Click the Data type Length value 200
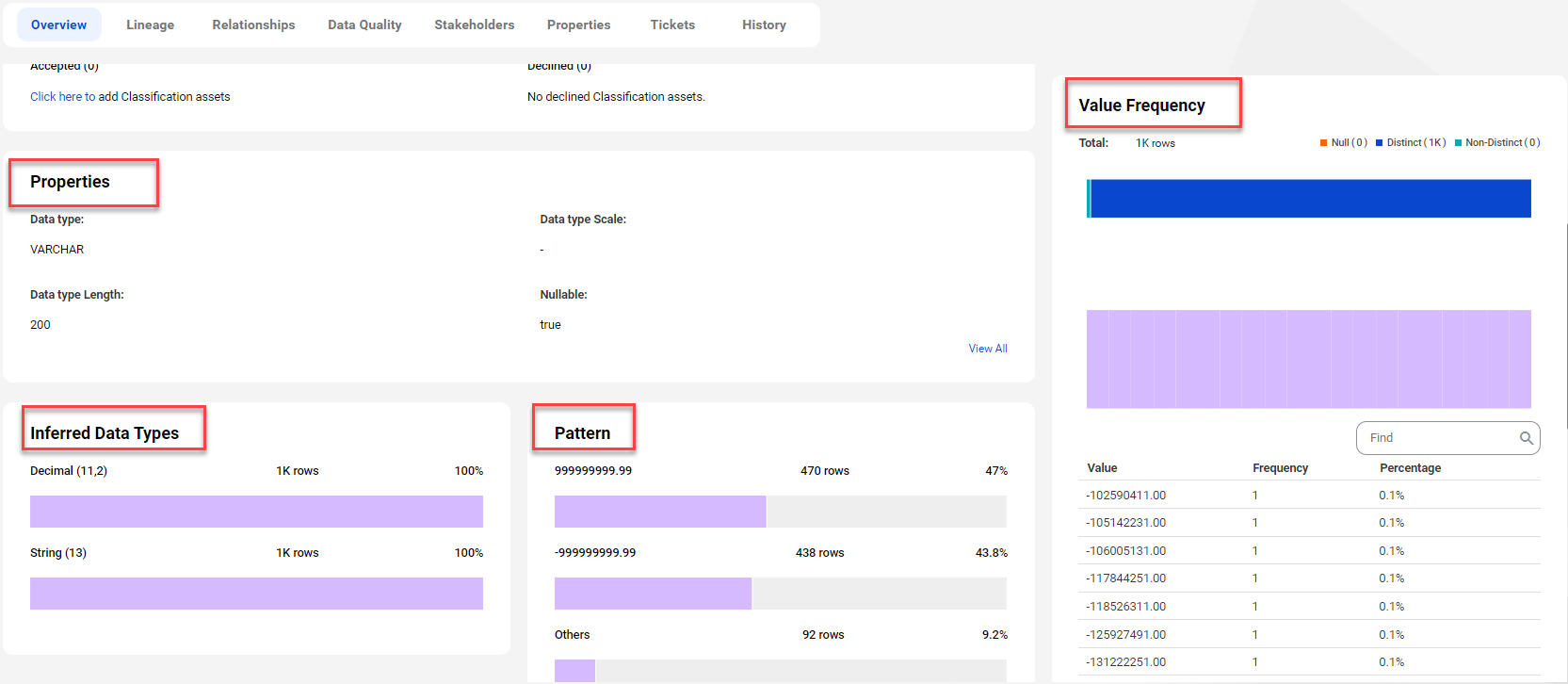Image resolution: width=1568 pixels, height=684 pixels. pyautogui.click(x=40, y=325)
